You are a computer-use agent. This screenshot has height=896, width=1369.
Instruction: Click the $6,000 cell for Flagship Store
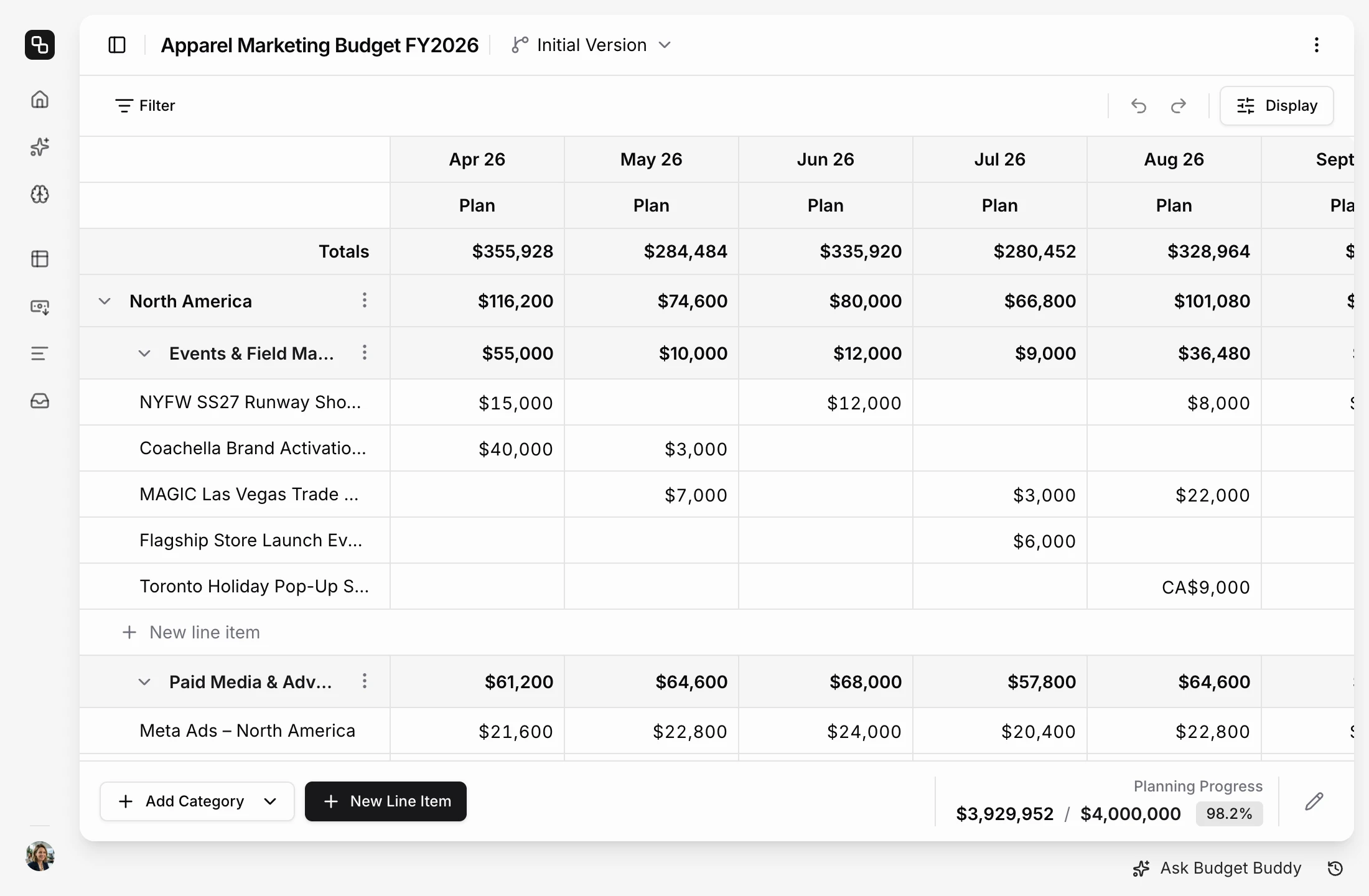pyautogui.click(x=1000, y=541)
